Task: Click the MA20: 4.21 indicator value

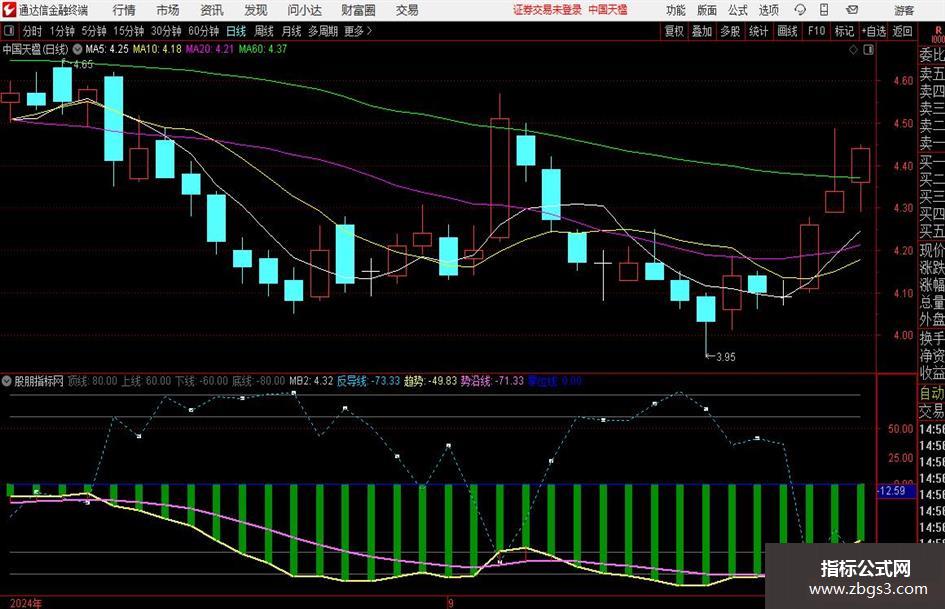Action: pyautogui.click(x=209, y=49)
